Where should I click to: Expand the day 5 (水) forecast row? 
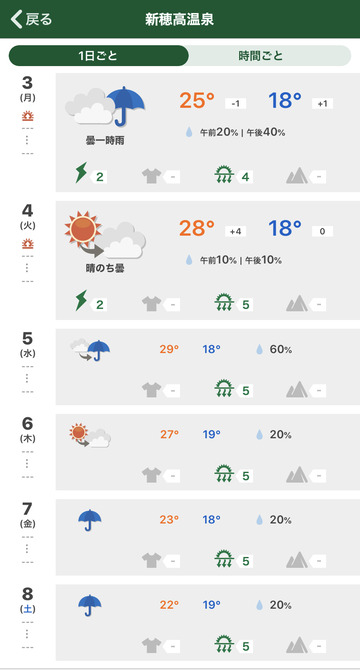click(208, 367)
